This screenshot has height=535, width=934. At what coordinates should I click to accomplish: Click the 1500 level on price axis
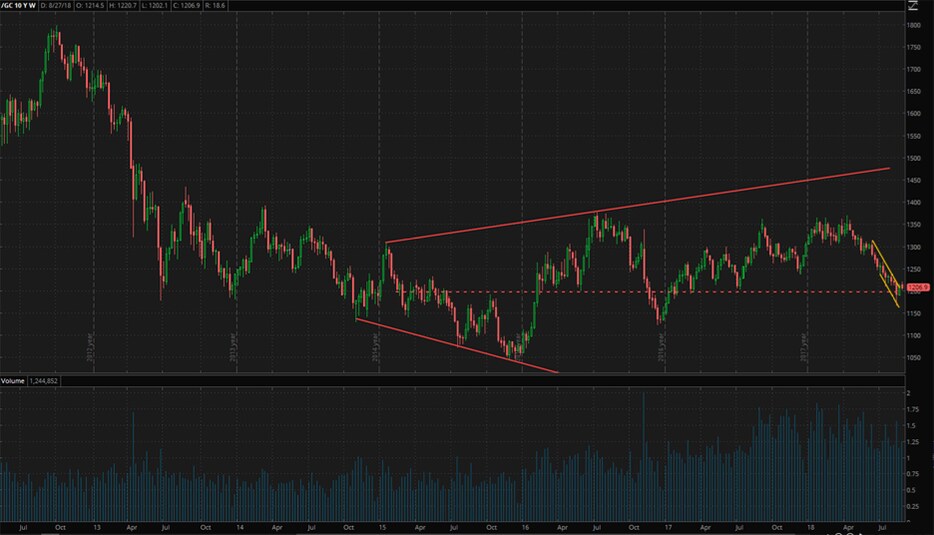913,158
